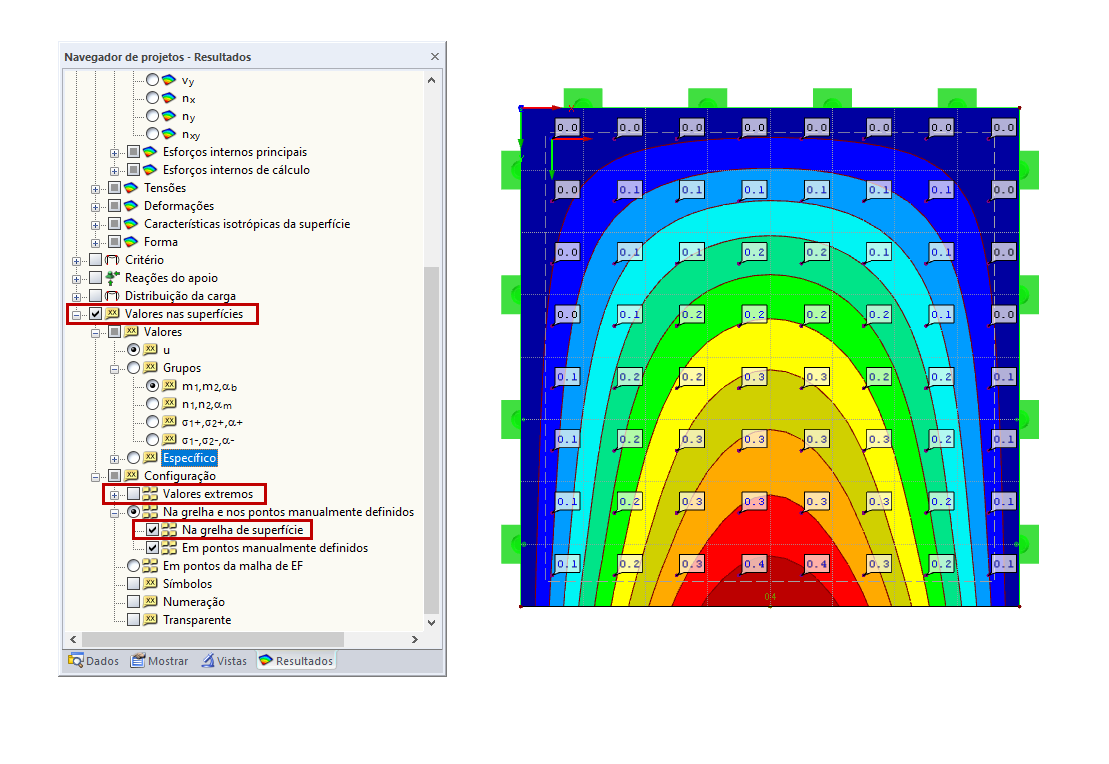Image resolution: width=1109 pixels, height=764 pixels.
Task: Expand the Específico tree node
Action: click(115, 459)
